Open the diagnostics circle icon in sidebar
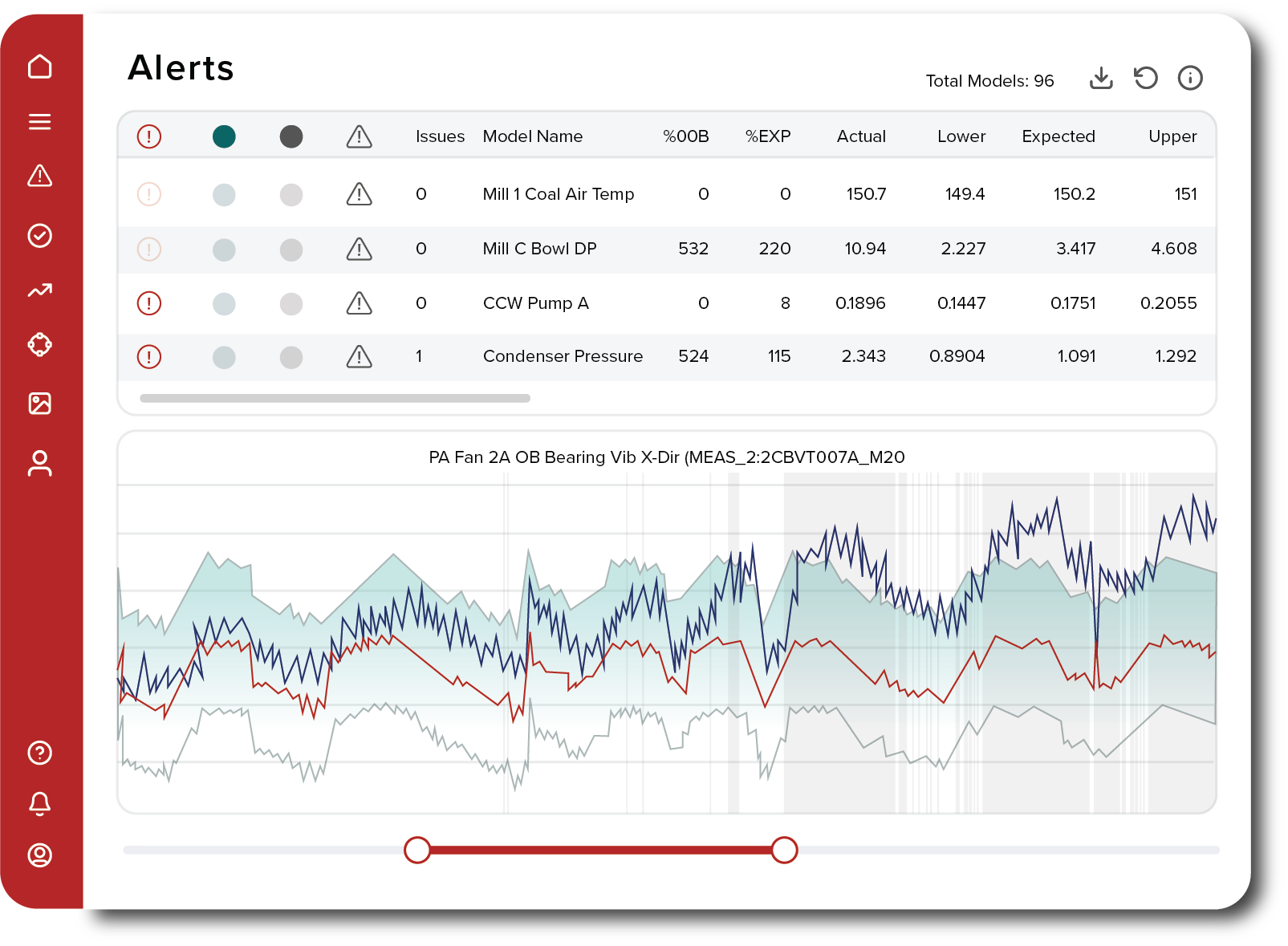Screen dimensions: 1288x946 [40, 344]
